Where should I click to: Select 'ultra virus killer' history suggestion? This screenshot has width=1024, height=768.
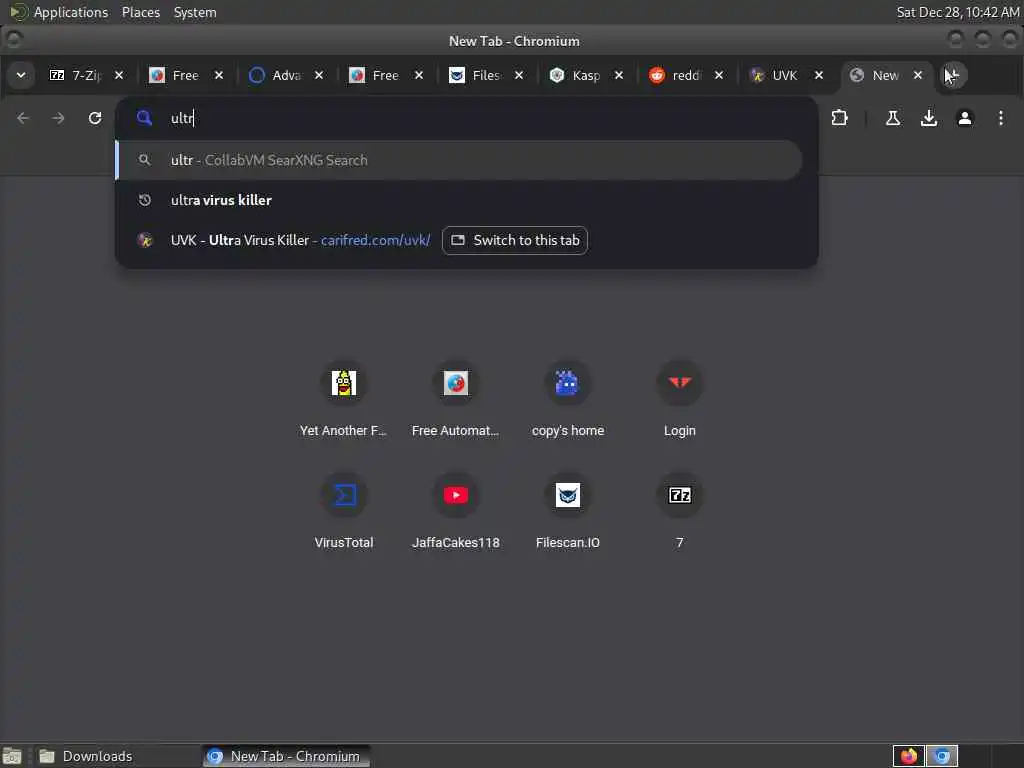[458, 200]
